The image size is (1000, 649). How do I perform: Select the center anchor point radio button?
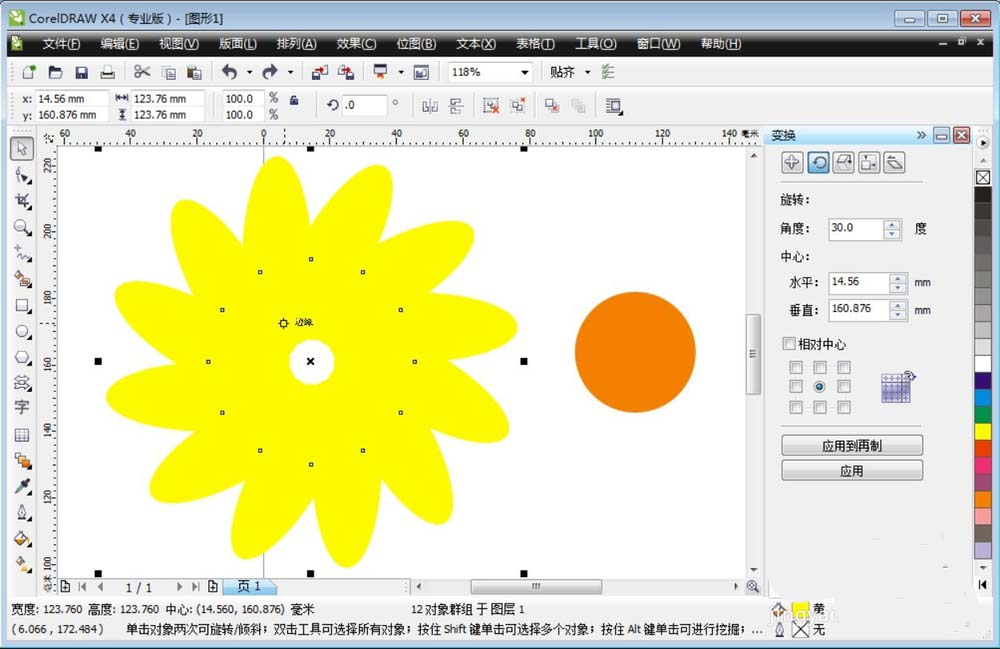click(820, 386)
